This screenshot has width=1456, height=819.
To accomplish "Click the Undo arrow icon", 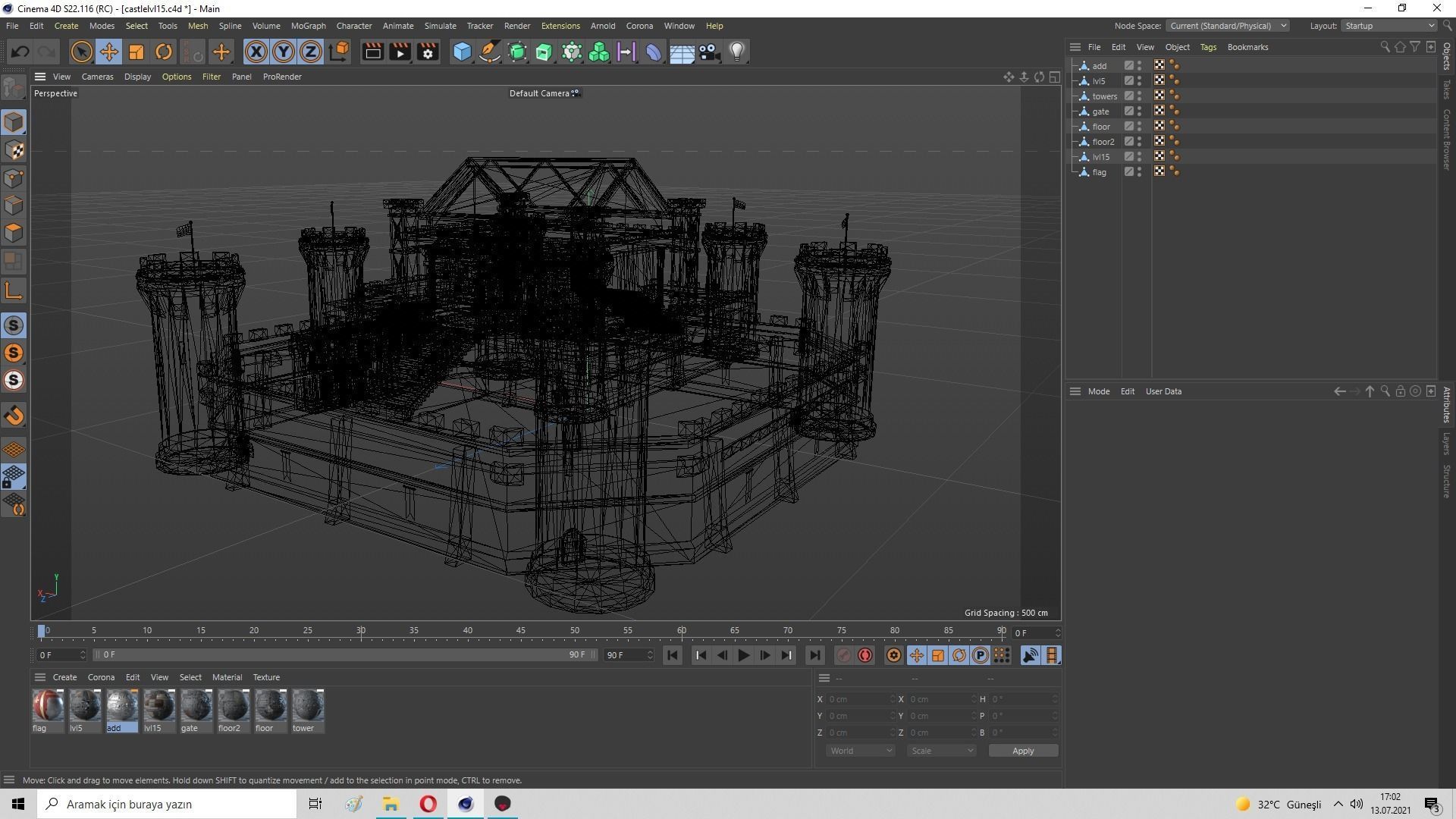I will [x=20, y=52].
